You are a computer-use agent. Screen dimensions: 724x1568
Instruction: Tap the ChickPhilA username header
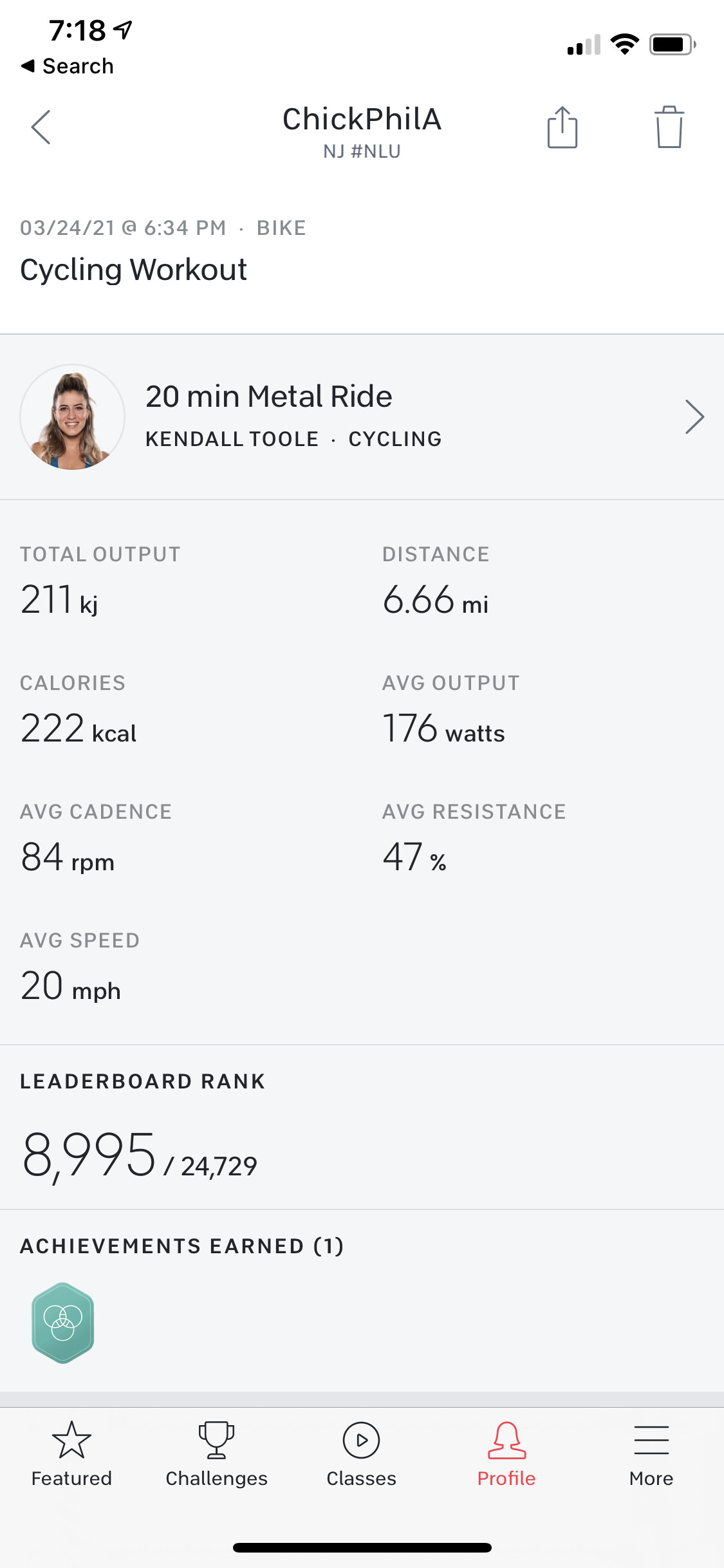point(362,120)
